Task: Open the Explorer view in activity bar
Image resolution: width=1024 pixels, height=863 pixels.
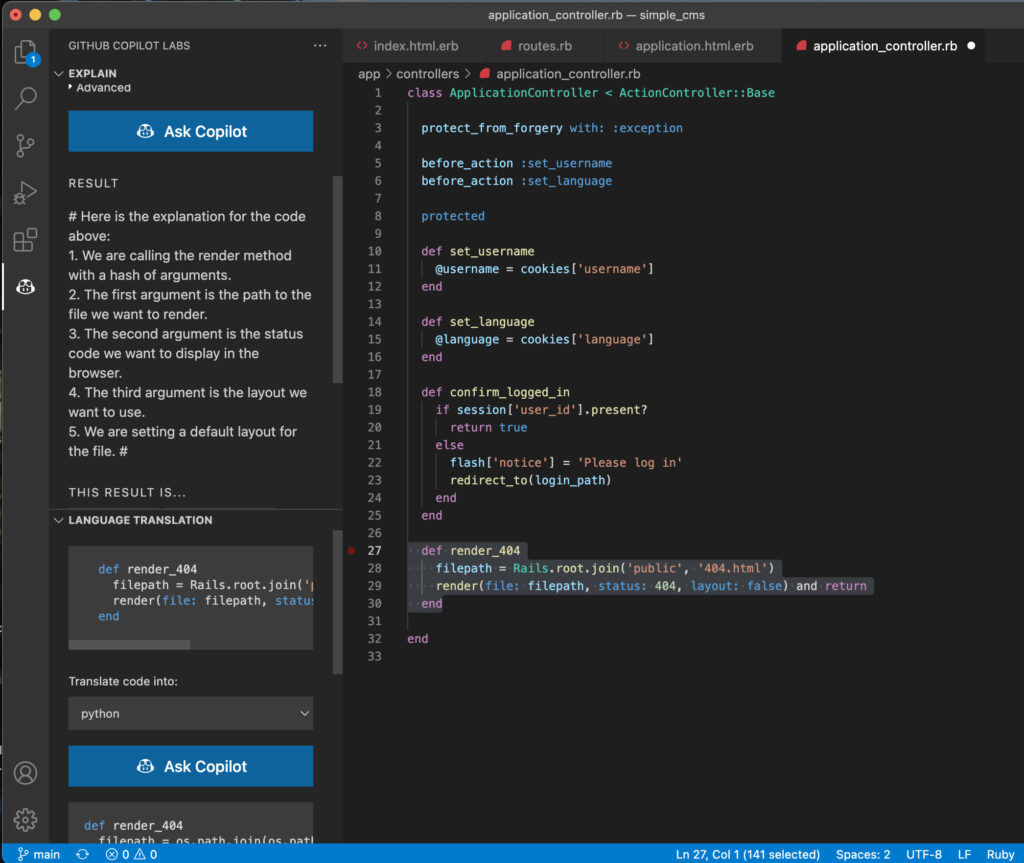Action: (x=25, y=52)
